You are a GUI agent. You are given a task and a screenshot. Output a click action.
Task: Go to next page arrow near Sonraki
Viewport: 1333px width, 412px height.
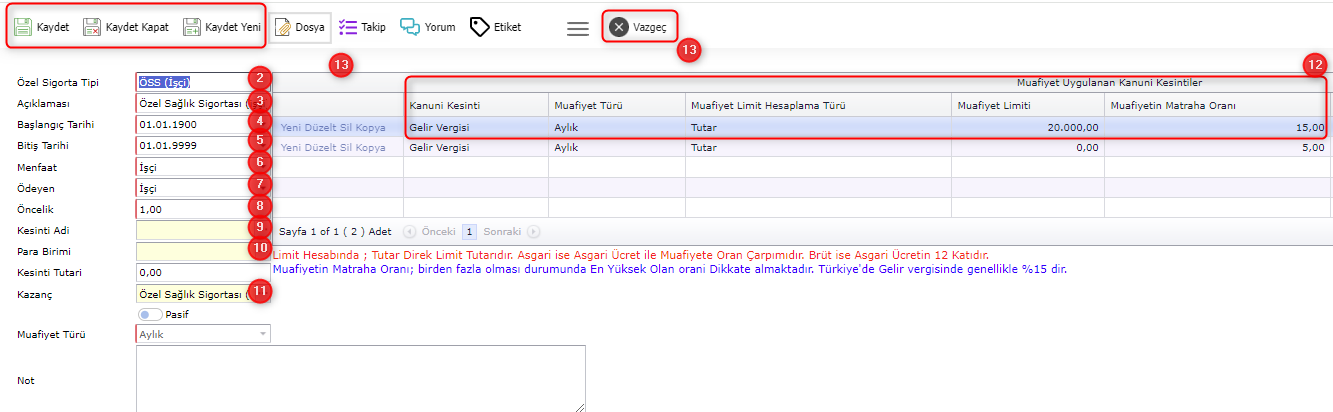pos(534,231)
